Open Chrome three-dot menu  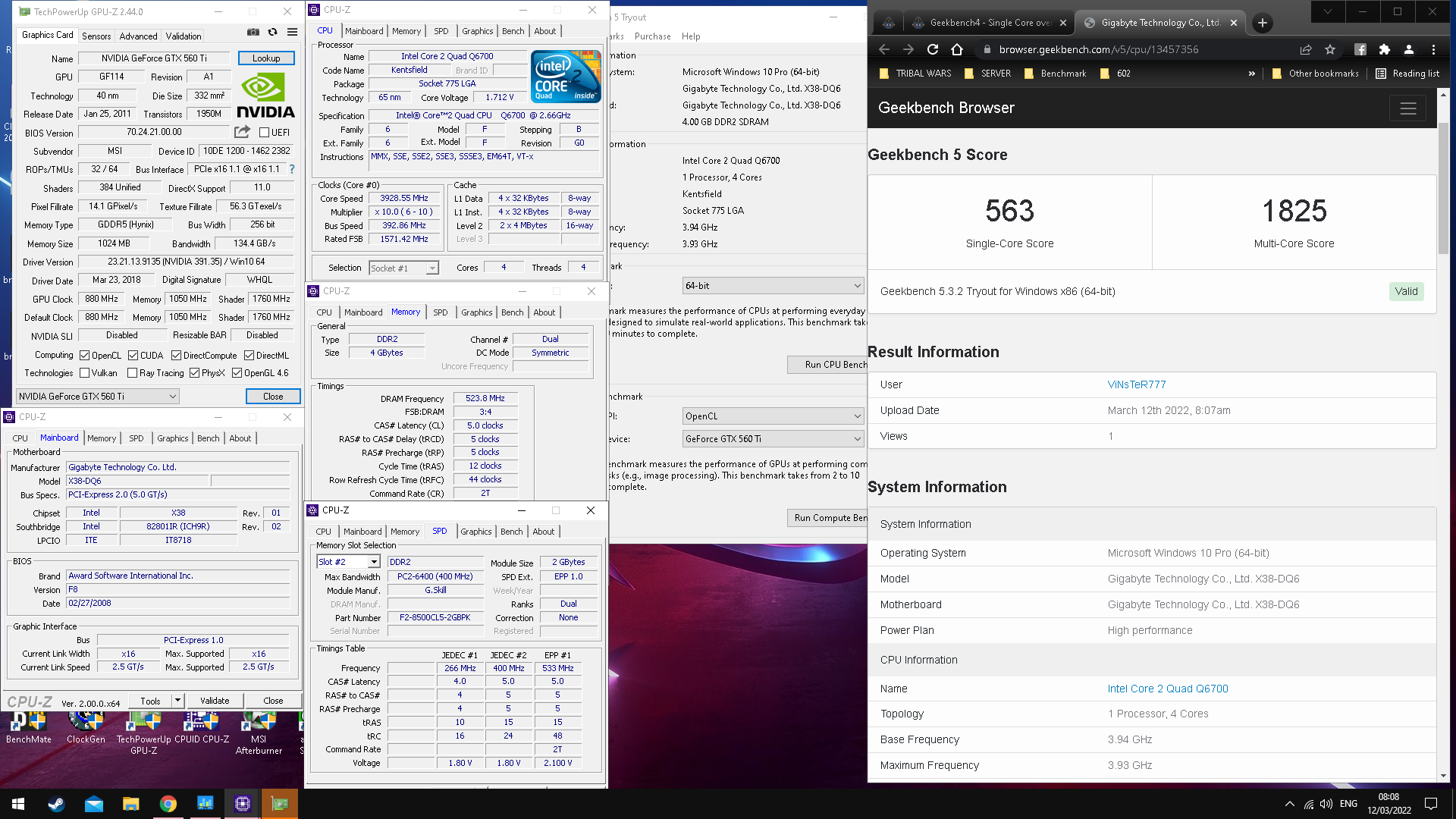point(1433,49)
